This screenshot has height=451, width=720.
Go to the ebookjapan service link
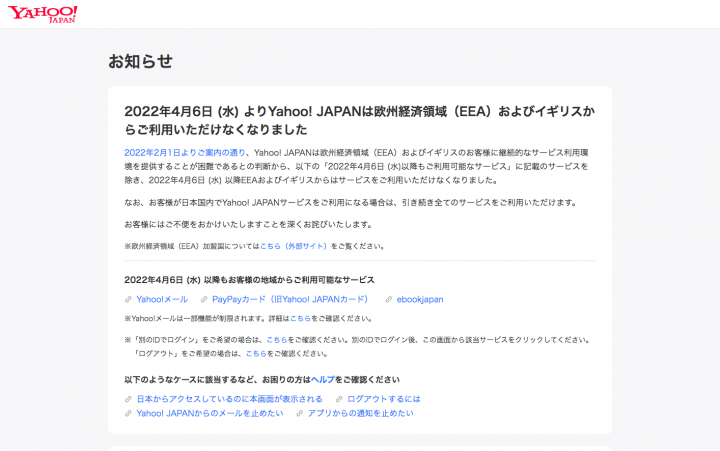pos(420,299)
